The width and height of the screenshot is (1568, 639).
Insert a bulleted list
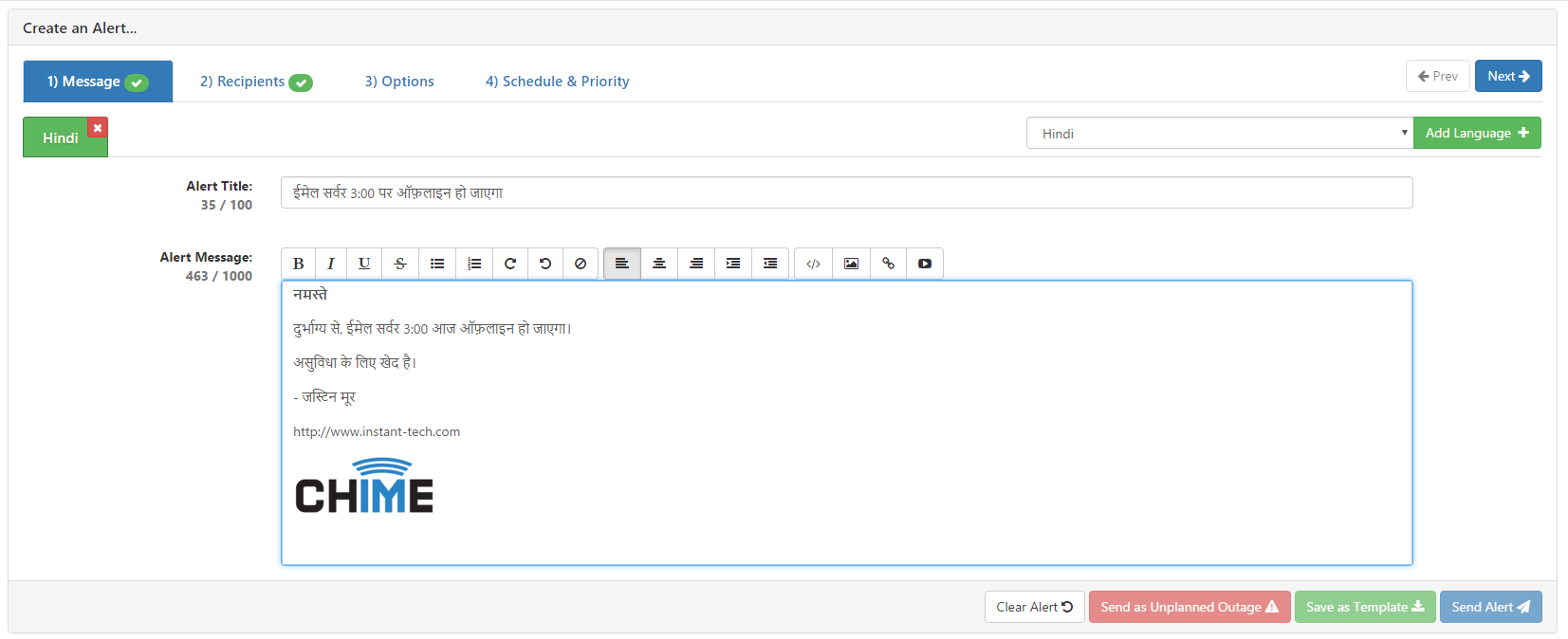click(x=437, y=264)
